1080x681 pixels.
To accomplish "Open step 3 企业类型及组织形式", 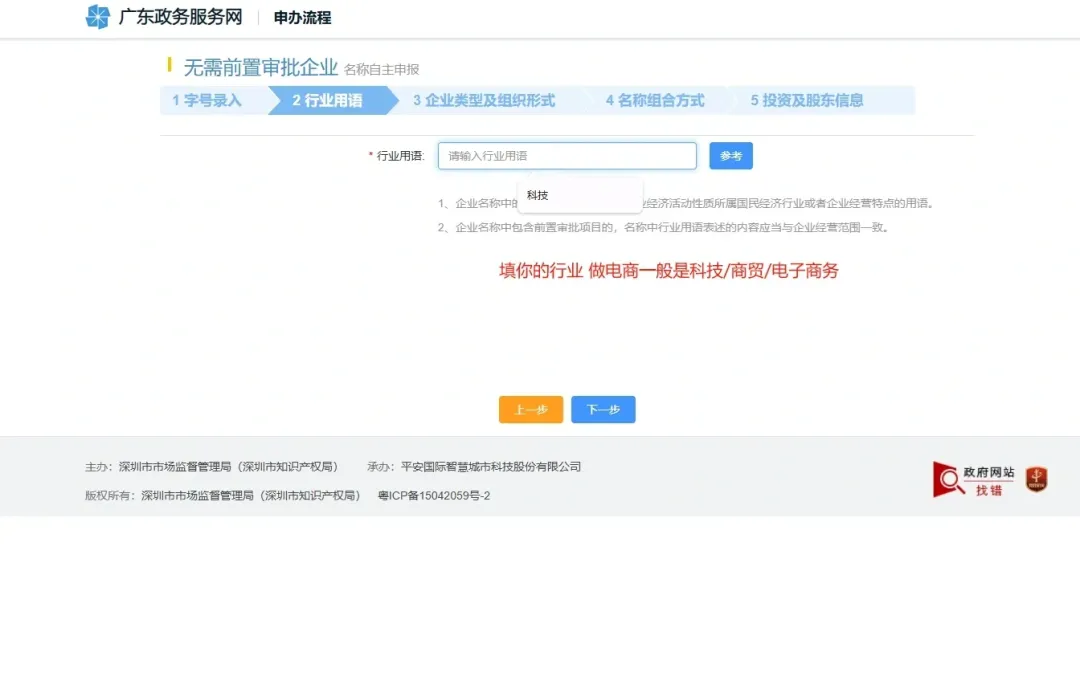I will (x=485, y=100).
